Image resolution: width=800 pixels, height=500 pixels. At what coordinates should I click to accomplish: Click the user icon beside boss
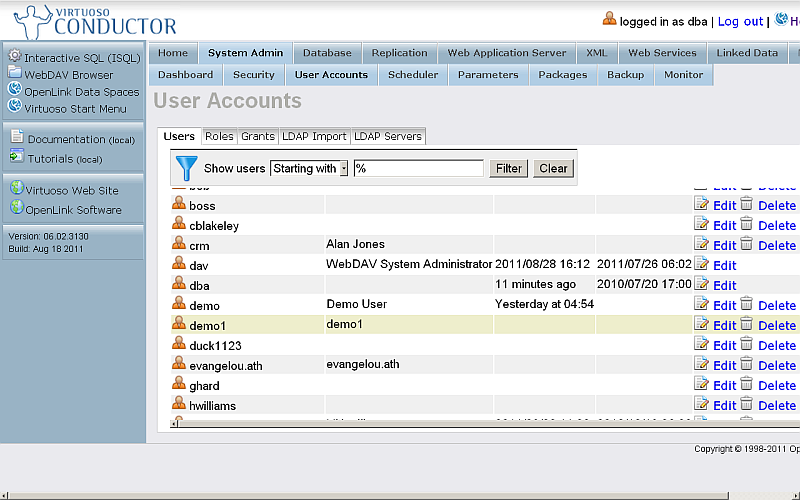[179, 204]
